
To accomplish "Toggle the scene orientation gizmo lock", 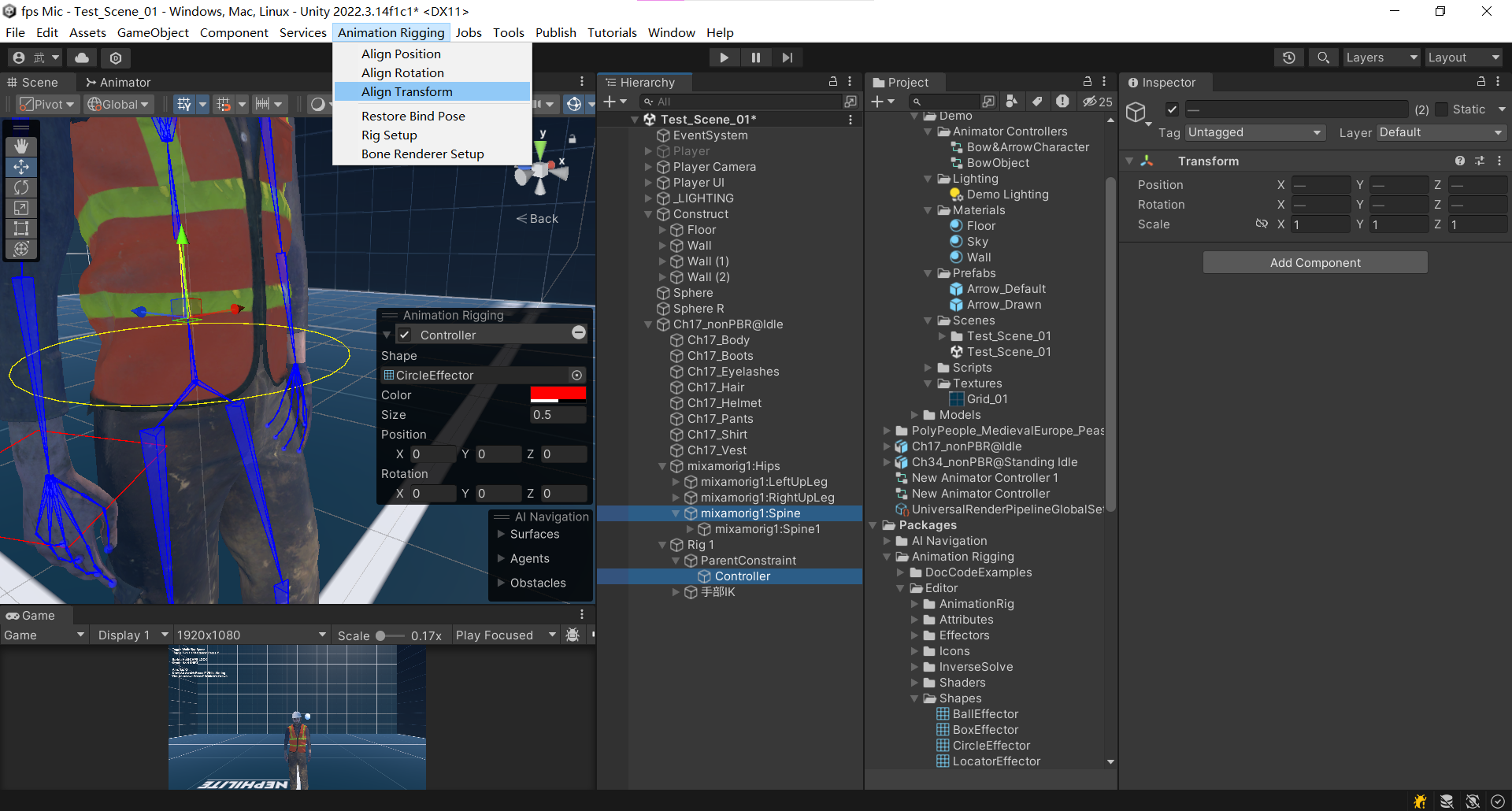I will click(x=573, y=139).
